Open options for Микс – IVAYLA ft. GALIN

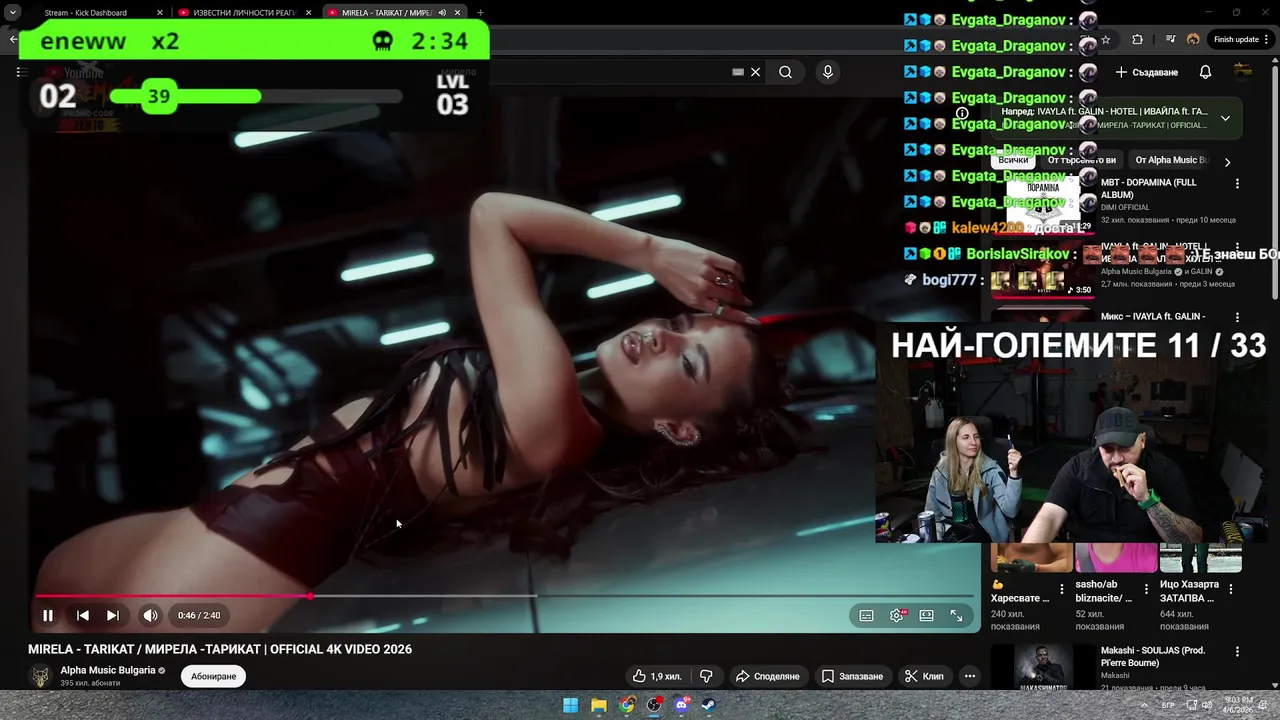(x=1237, y=317)
